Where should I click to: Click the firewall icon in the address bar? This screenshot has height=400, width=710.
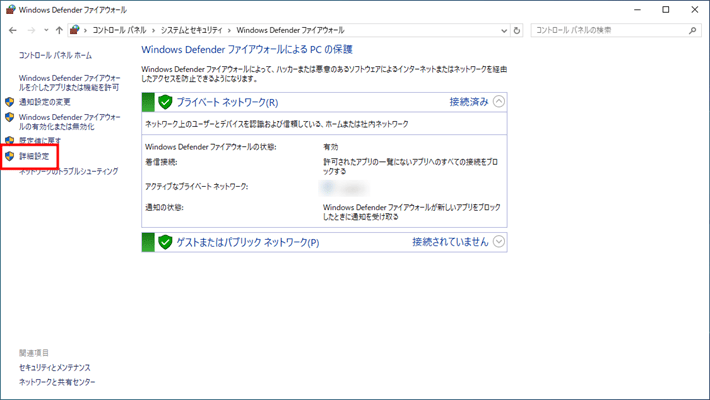pyautogui.click(x=75, y=30)
